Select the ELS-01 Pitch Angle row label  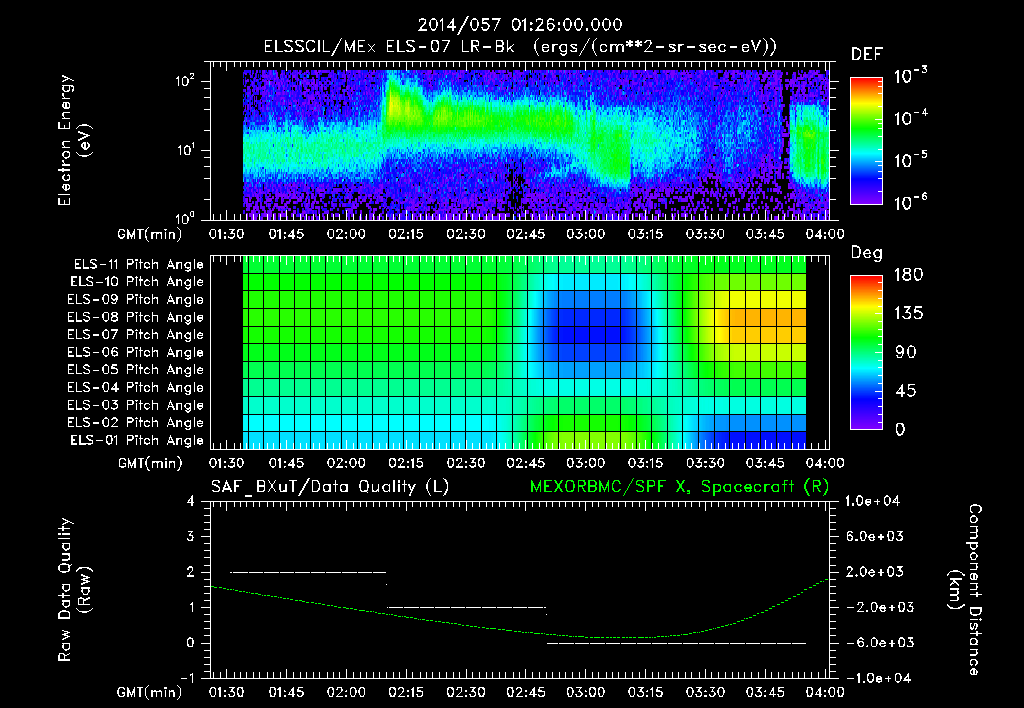[137, 440]
